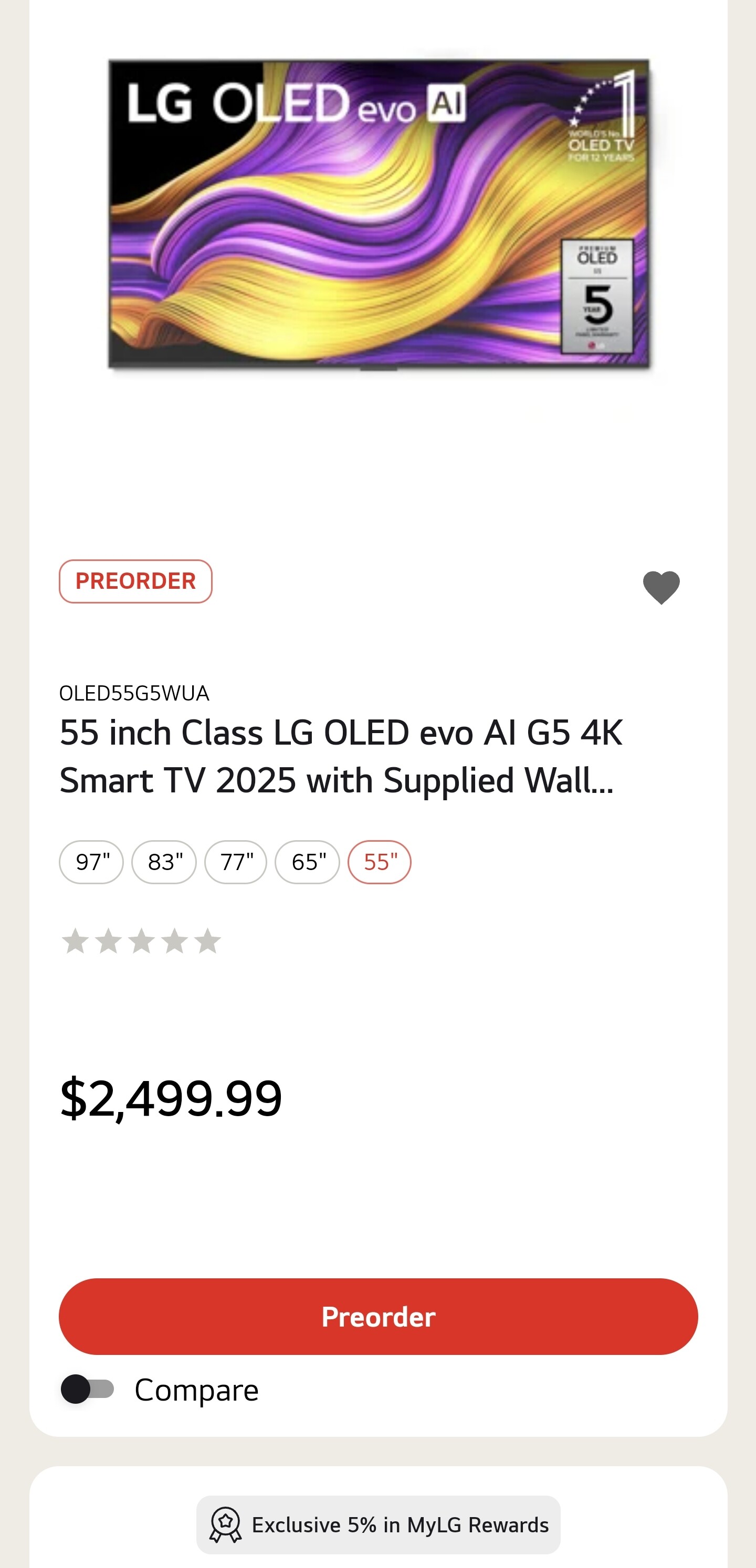Click the MyLG Rewards ribbon icon
The width and height of the screenshot is (756, 1568).
[225, 1525]
